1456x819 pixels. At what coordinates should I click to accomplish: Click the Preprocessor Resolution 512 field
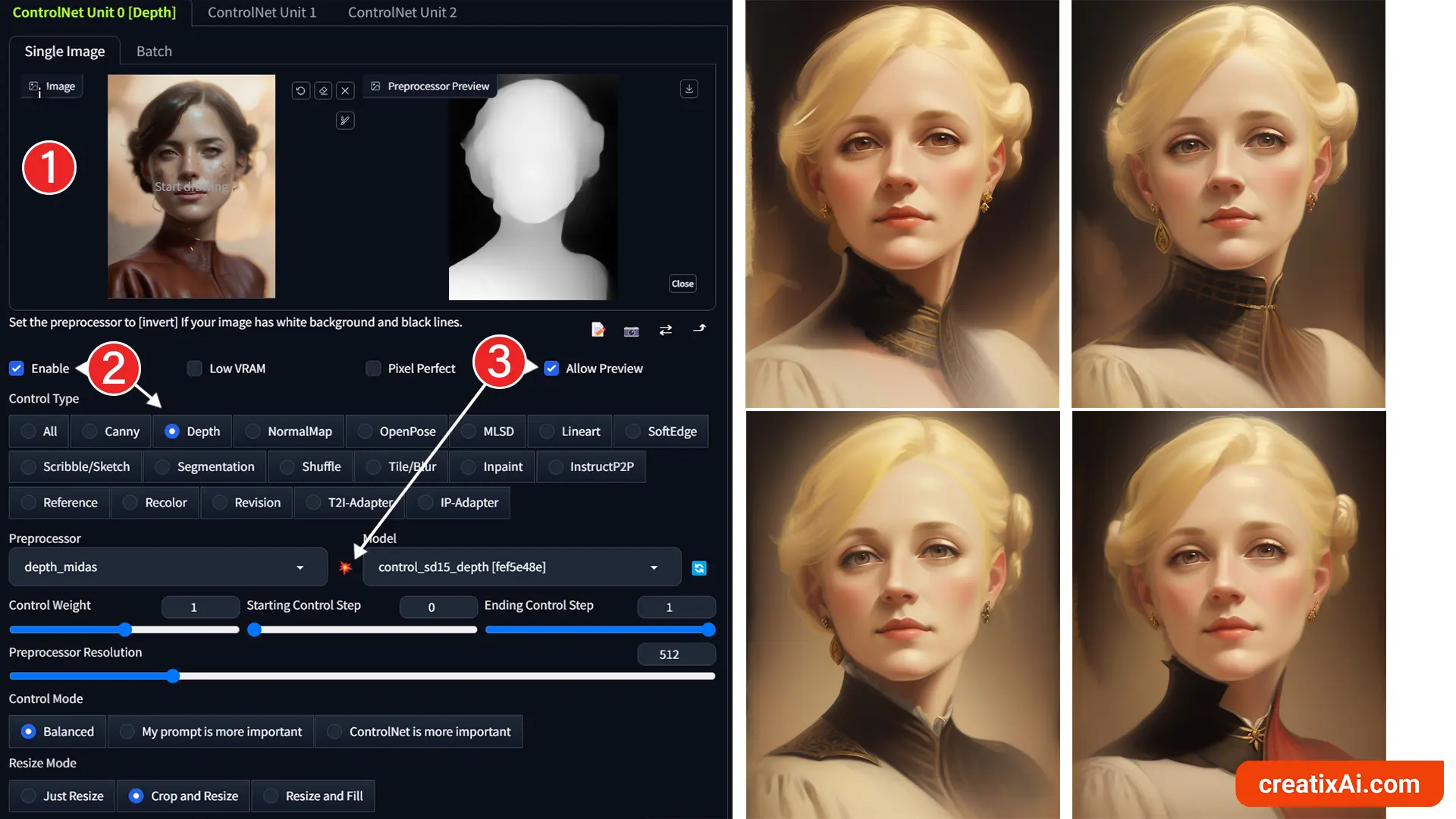click(676, 654)
